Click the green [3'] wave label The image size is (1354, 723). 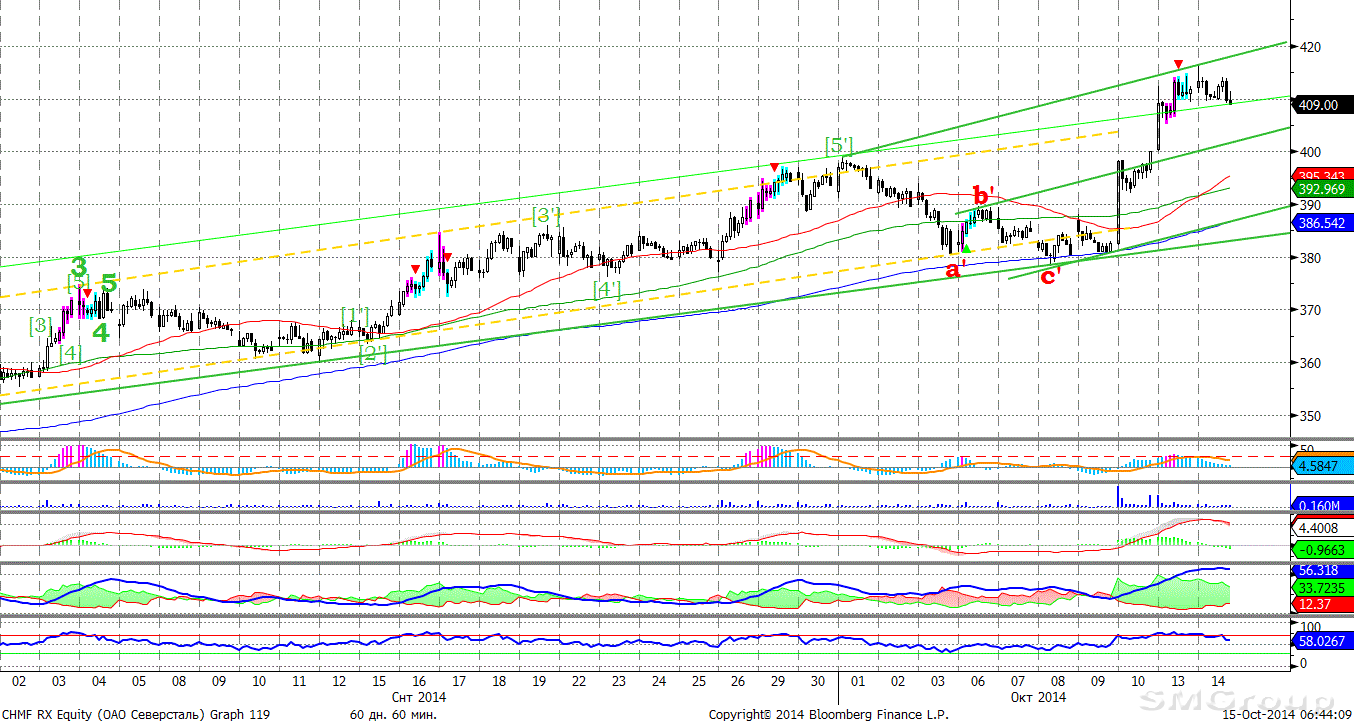(546, 215)
